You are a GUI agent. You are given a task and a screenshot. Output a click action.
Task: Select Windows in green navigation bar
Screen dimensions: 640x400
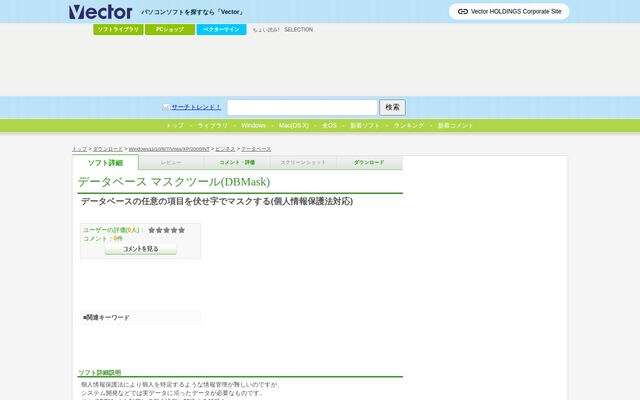click(x=253, y=125)
